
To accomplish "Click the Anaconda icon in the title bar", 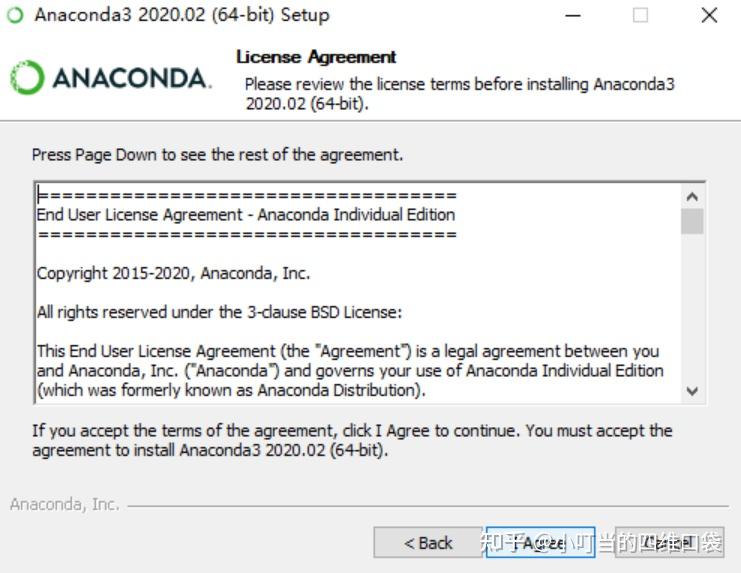I will pyautogui.click(x=15, y=16).
